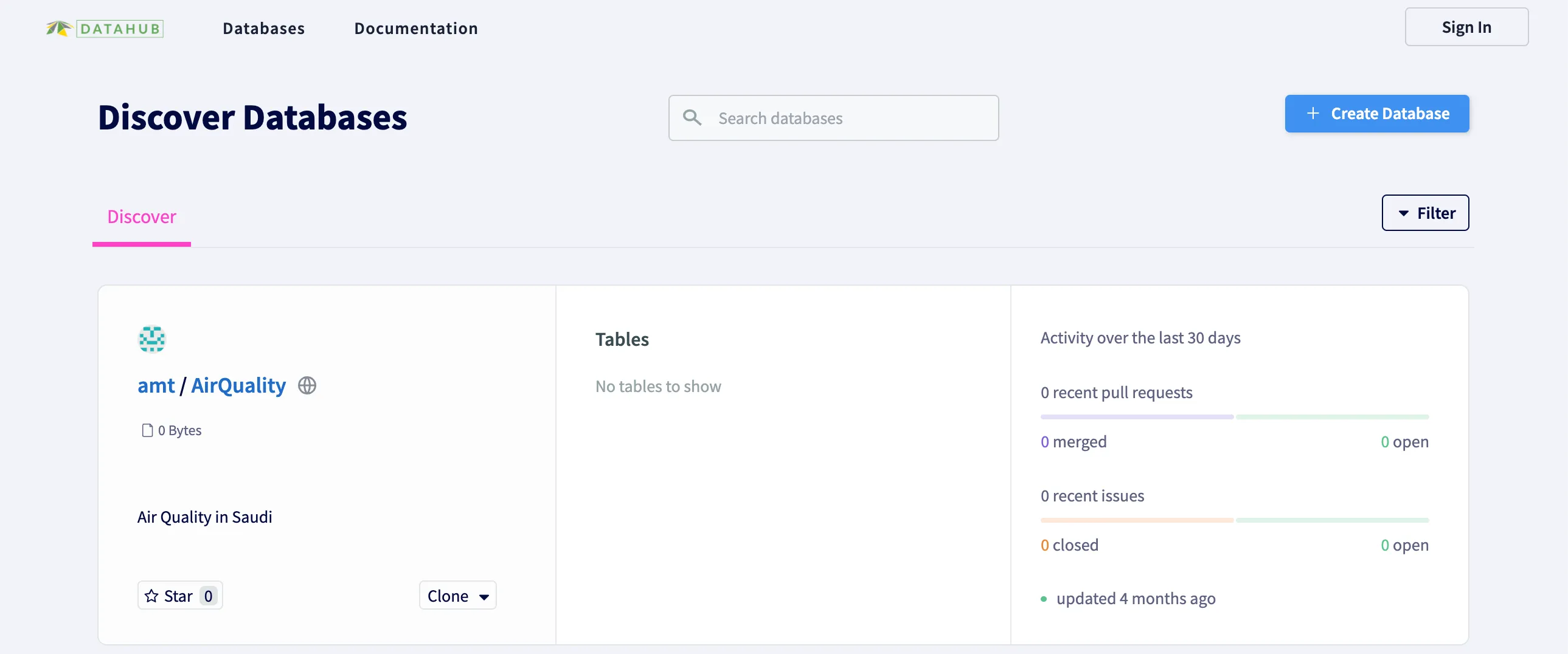Select the Discover tab
Image resolution: width=1568 pixels, height=654 pixels.
click(x=141, y=217)
